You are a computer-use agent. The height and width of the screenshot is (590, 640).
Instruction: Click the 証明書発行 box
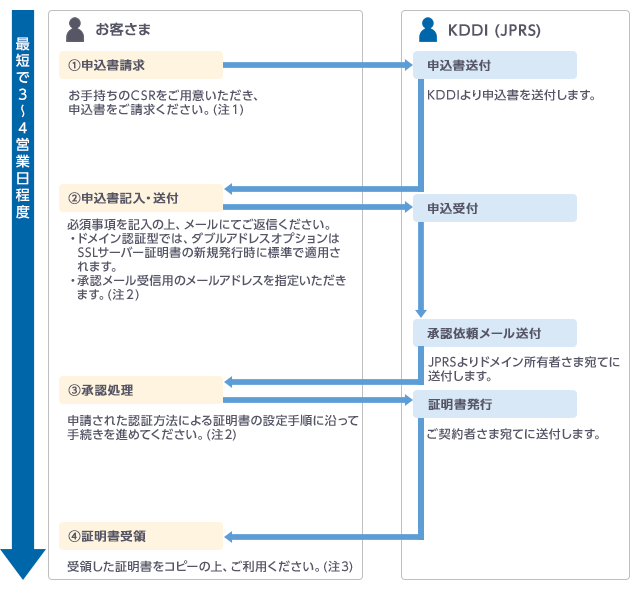[495, 404]
